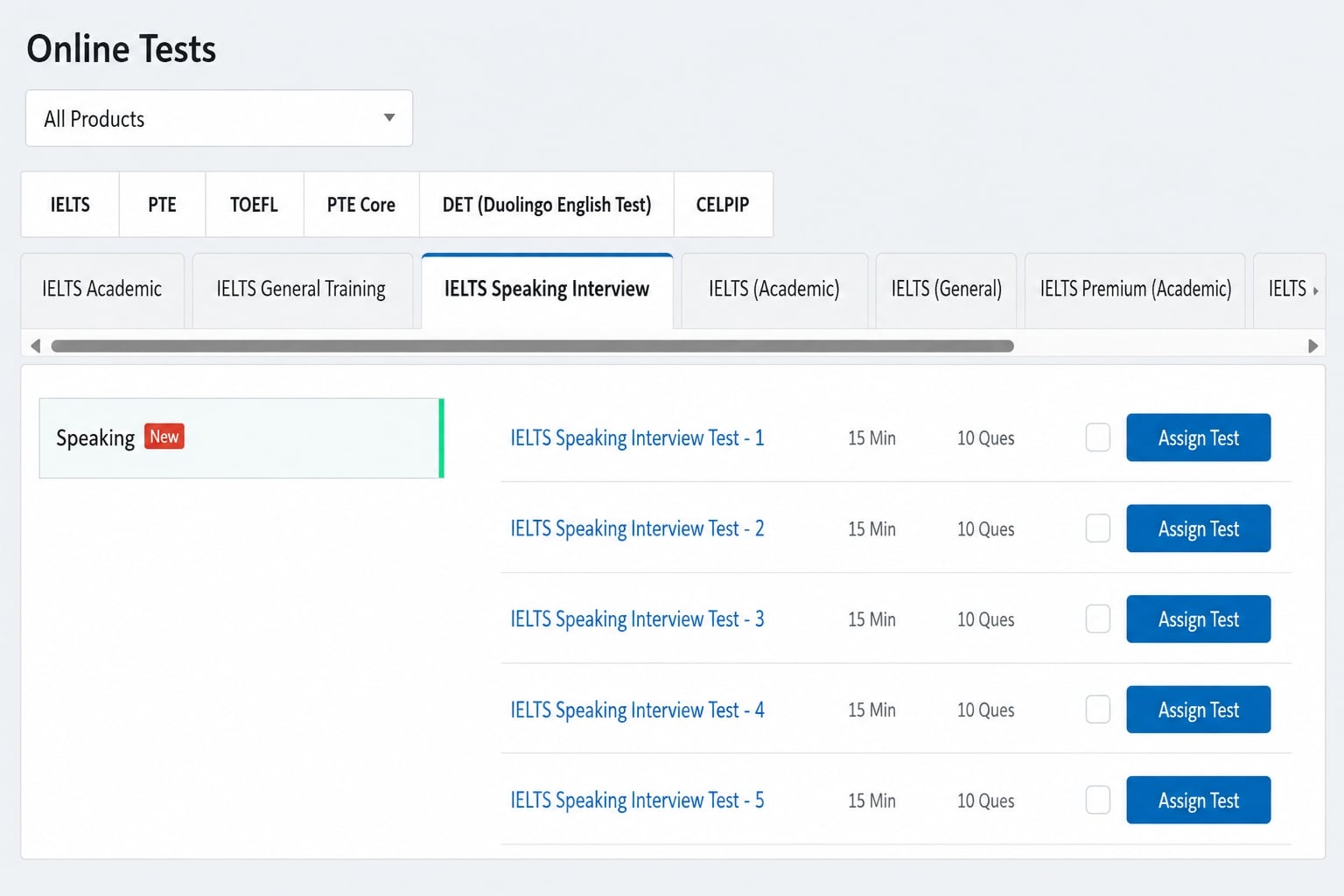Open IELTS Speaking Interview Test - 3
Viewport: 1344px width, 896px height.
point(637,619)
